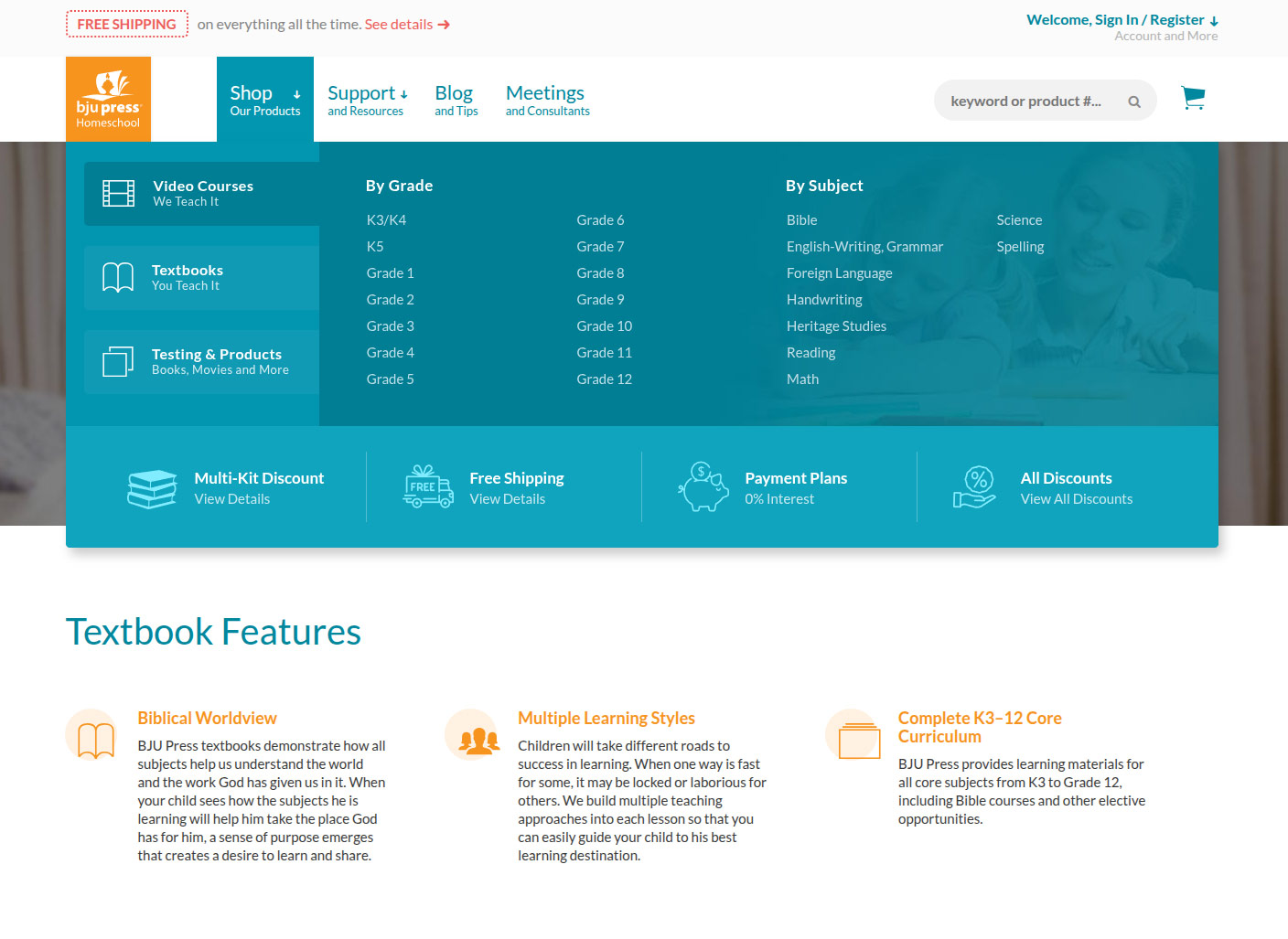The height and width of the screenshot is (939, 1288).
Task: Click the Multiple Learning Styles people icon
Action: 478,740
